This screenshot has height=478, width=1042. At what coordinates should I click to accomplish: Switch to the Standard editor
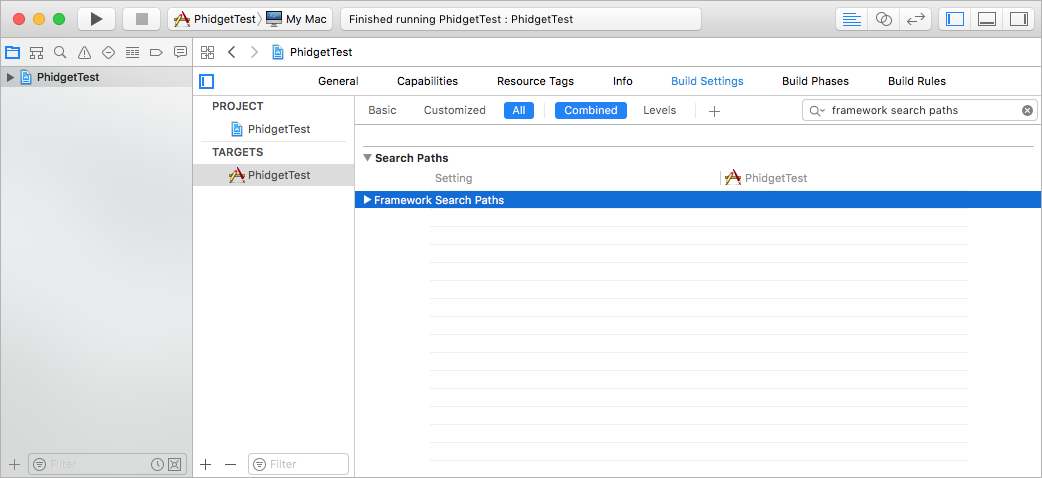851,19
